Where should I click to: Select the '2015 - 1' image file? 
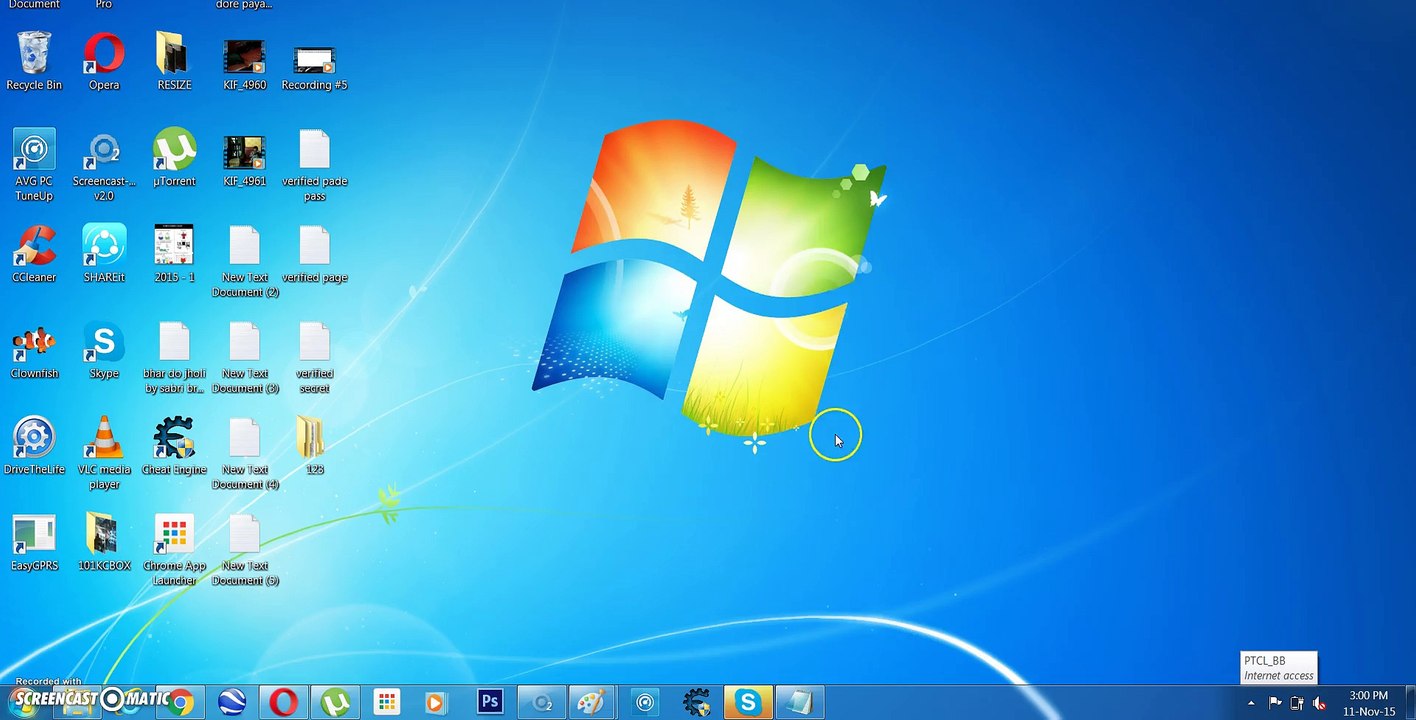coord(174,253)
